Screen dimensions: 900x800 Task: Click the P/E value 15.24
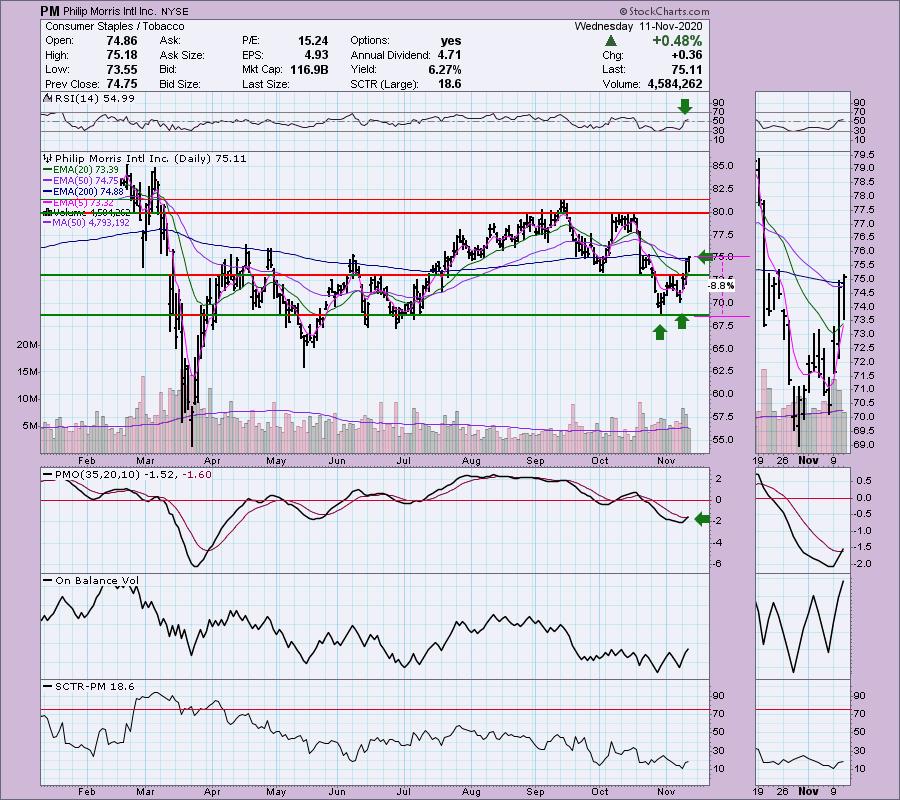[313, 41]
